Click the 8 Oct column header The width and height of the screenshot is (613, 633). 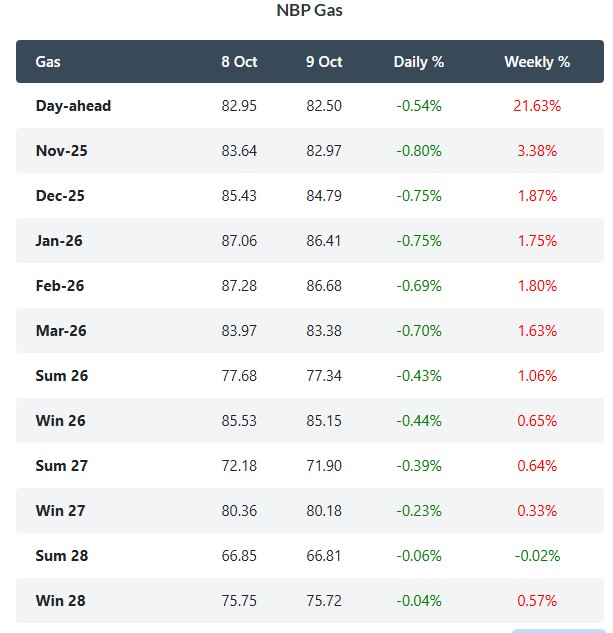239,61
